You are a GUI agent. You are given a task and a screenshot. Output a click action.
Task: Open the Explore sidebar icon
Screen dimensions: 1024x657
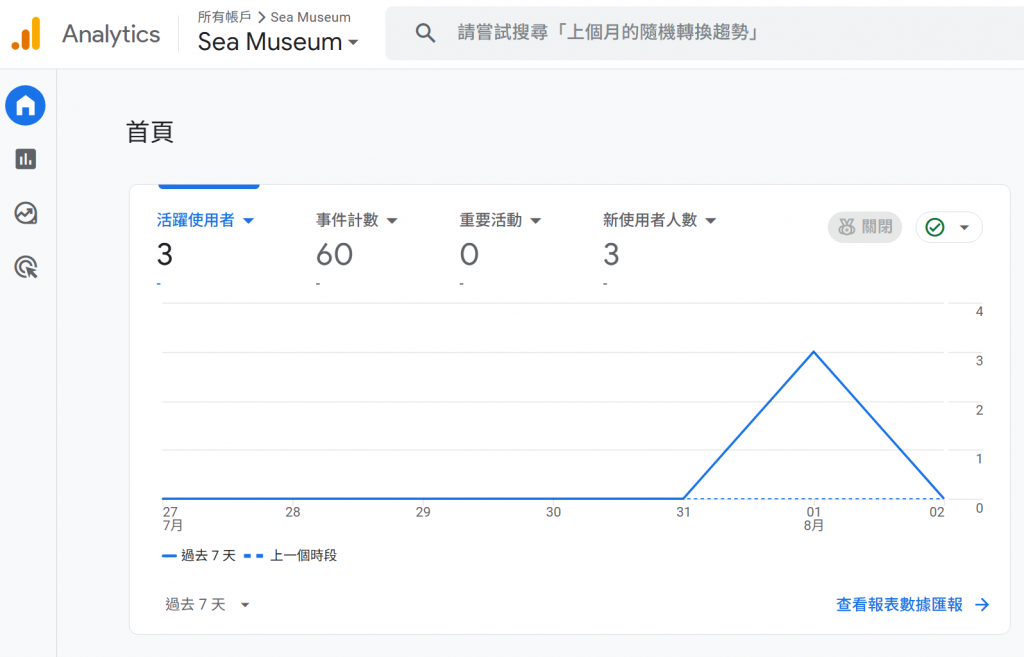click(x=26, y=213)
